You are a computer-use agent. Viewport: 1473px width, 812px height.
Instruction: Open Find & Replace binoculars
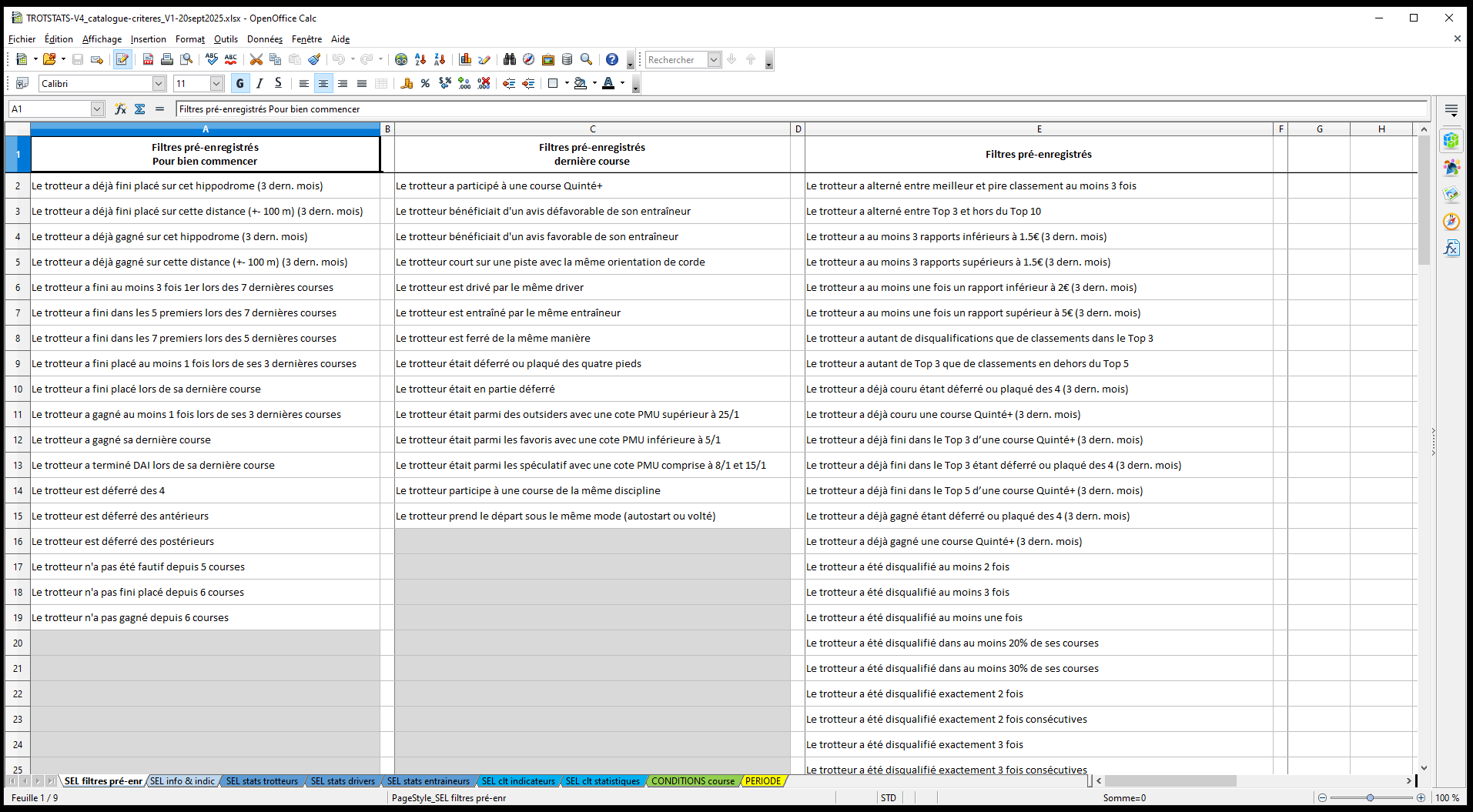pyautogui.click(x=509, y=59)
